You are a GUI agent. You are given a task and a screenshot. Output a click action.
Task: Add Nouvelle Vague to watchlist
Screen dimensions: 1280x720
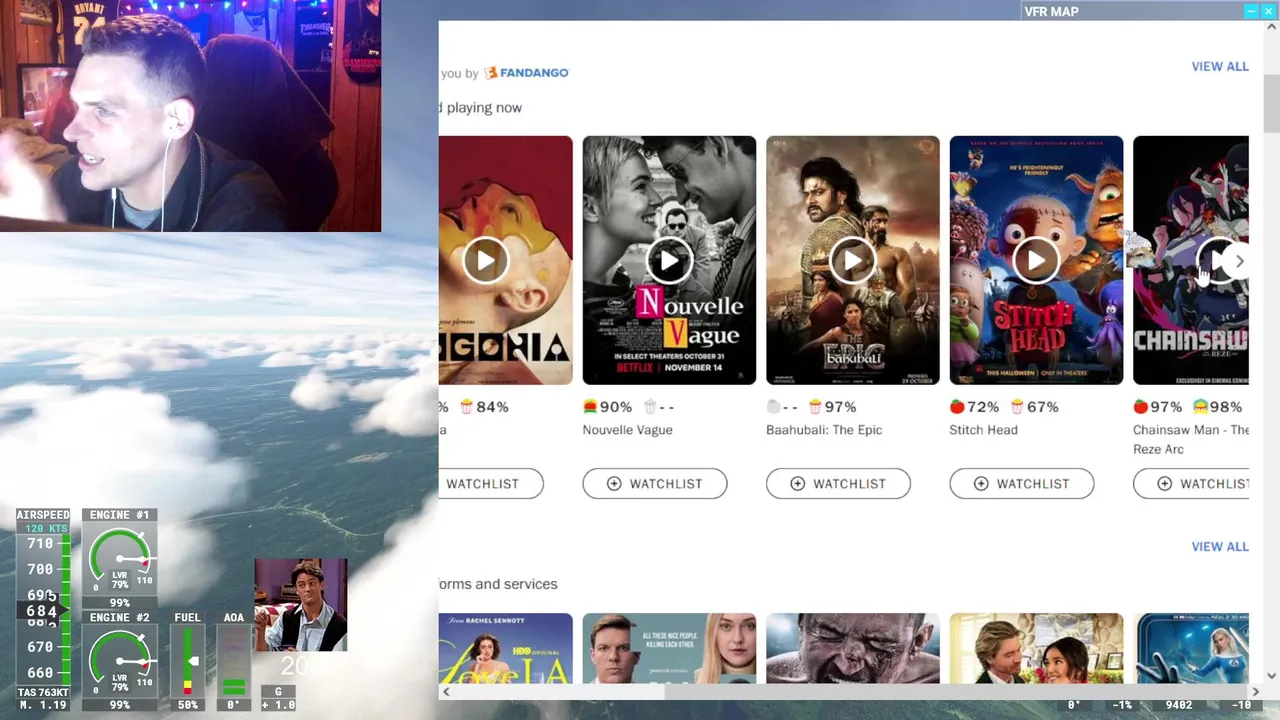[x=655, y=484]
